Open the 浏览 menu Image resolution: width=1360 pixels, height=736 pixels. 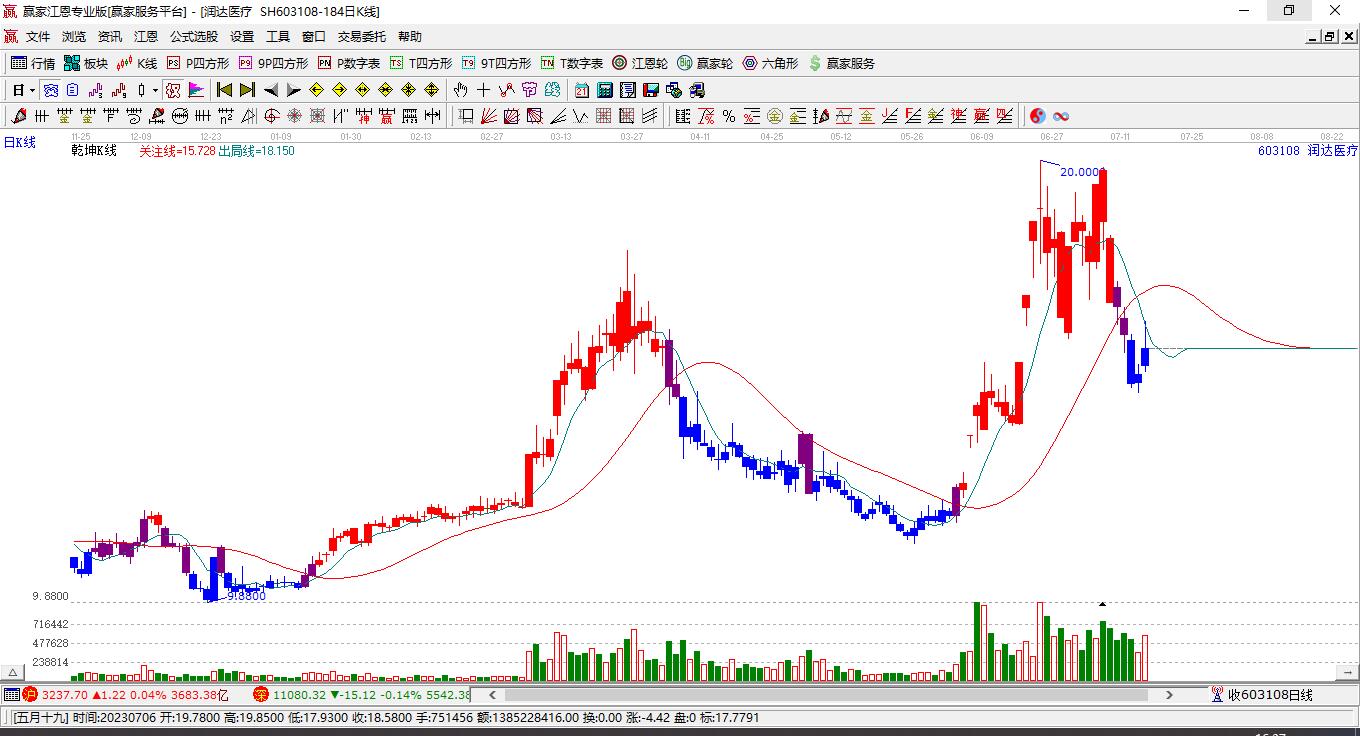[x=74, y=37]
